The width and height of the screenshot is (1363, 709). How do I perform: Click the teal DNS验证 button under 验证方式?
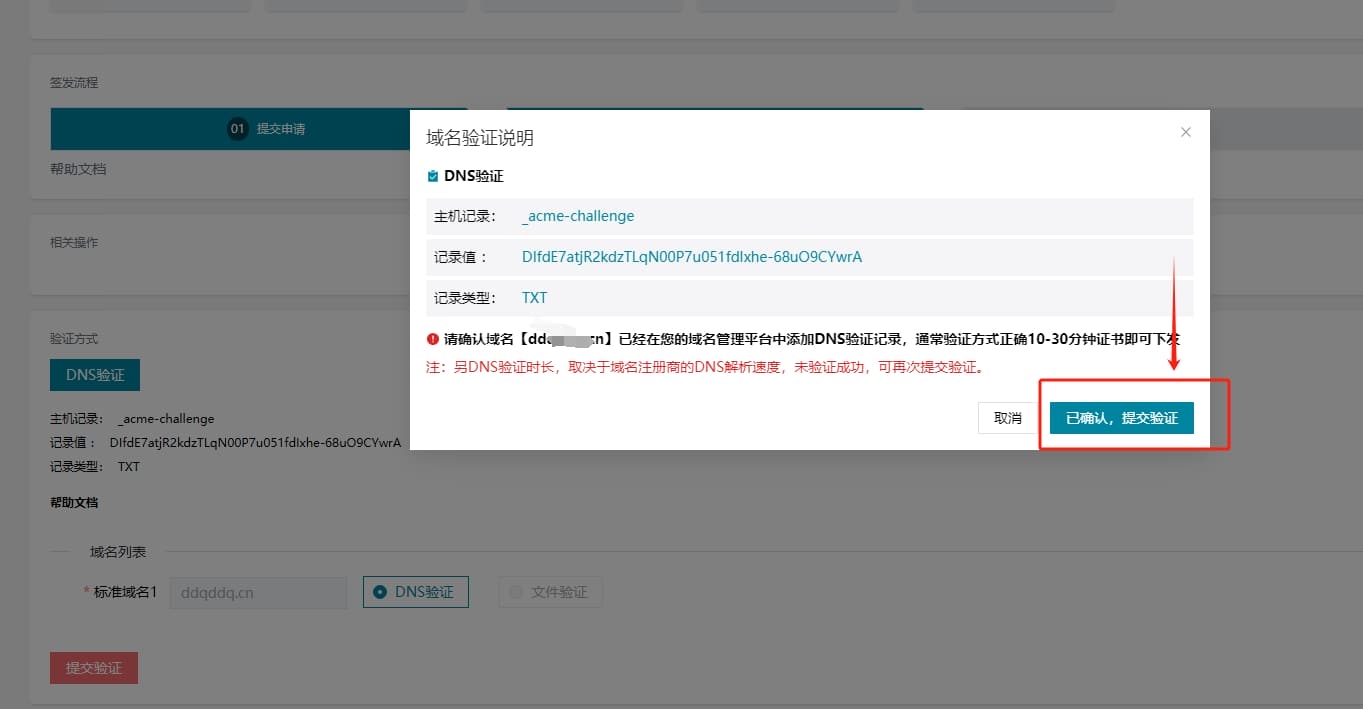click(x=95, y=375)
